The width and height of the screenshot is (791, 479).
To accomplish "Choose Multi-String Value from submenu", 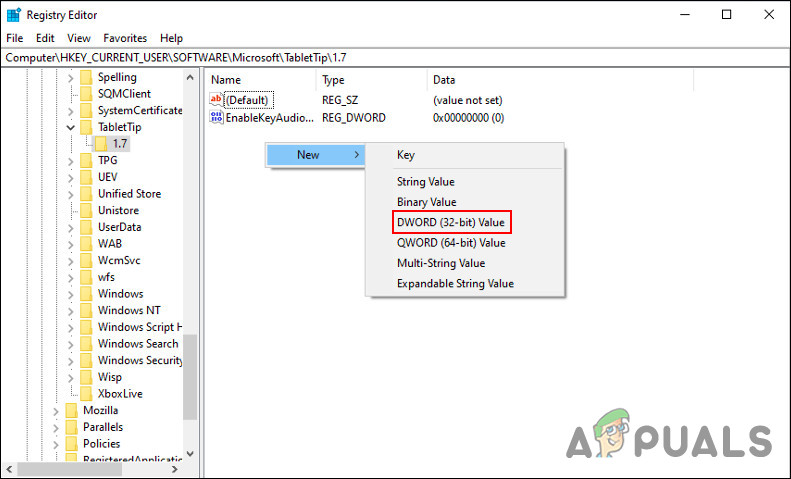I will (441, 263).
